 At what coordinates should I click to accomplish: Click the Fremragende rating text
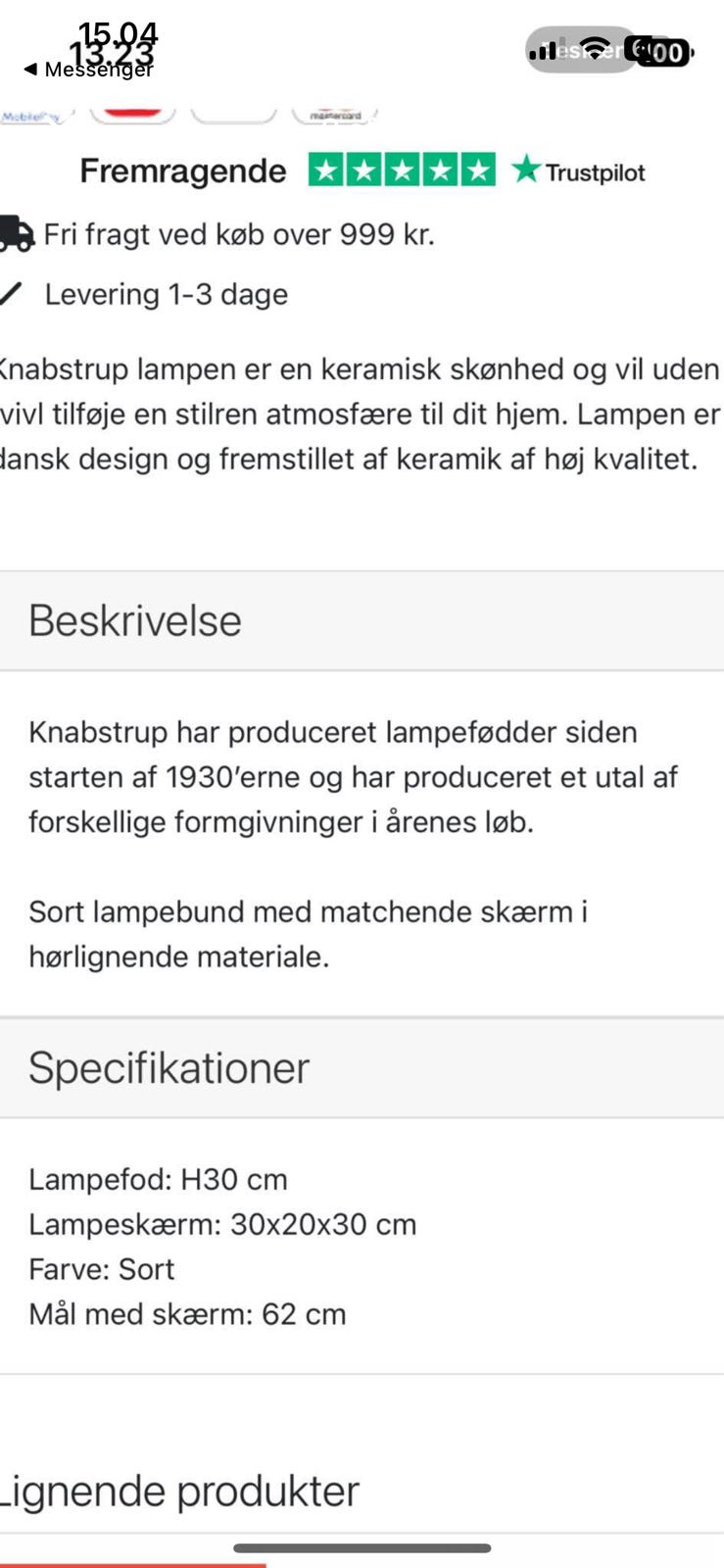coord(183,171)
